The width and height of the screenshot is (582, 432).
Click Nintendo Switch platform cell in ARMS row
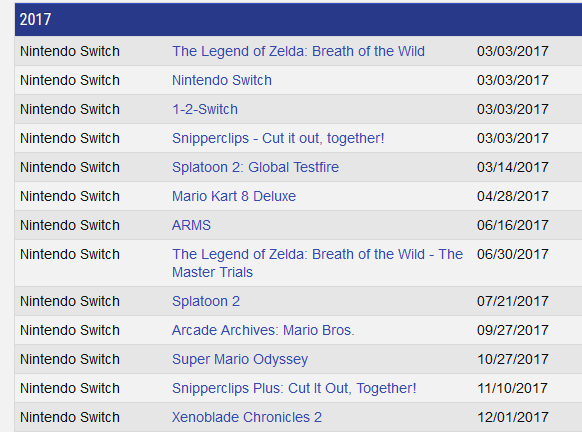coord(70,225)
